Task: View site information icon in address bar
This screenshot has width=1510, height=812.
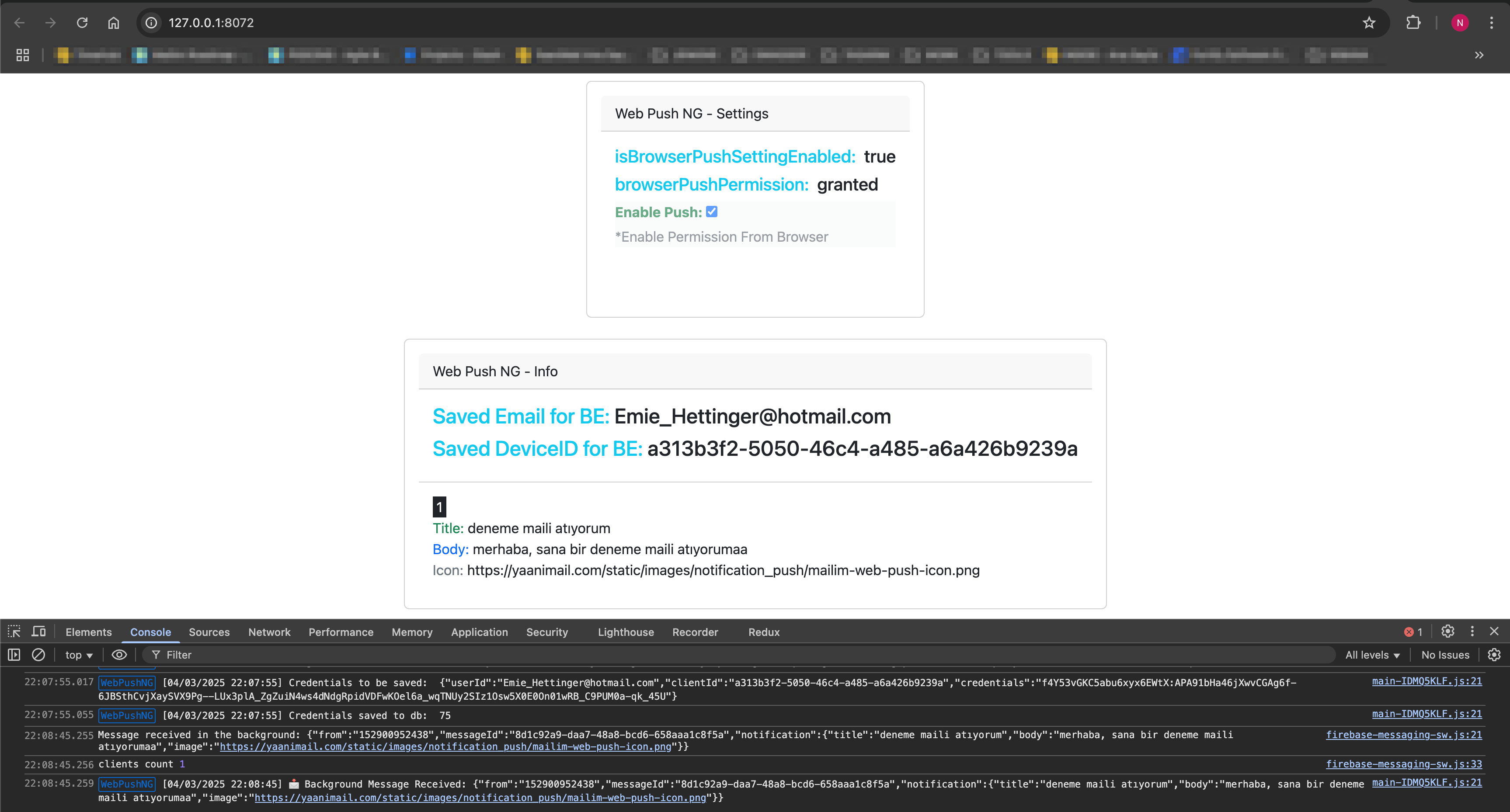Action: 151,23
